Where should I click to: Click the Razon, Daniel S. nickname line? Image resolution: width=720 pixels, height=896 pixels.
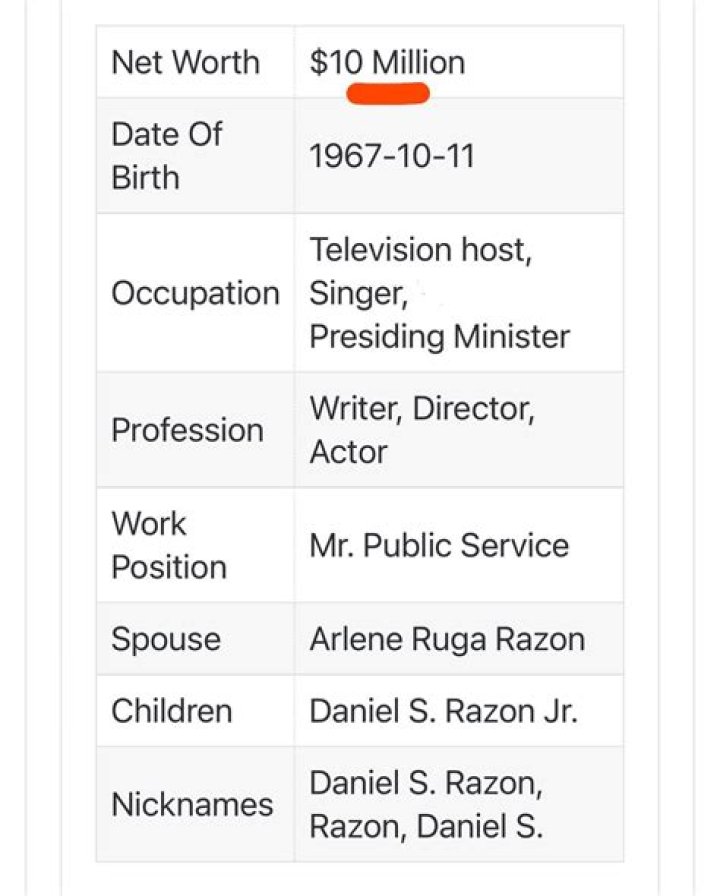(426, 827)
